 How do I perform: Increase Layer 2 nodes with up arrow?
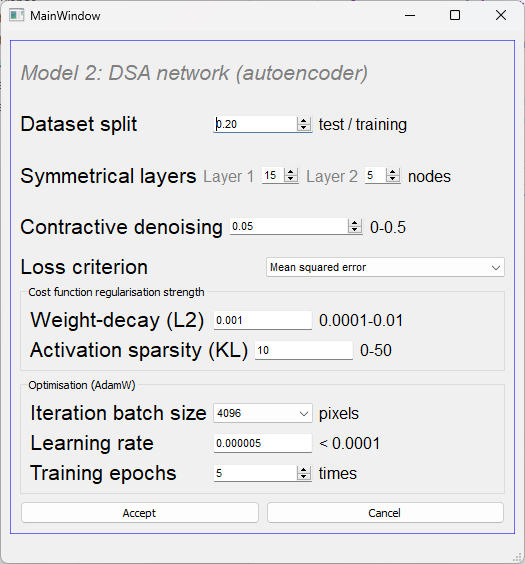tap(393, 172)
